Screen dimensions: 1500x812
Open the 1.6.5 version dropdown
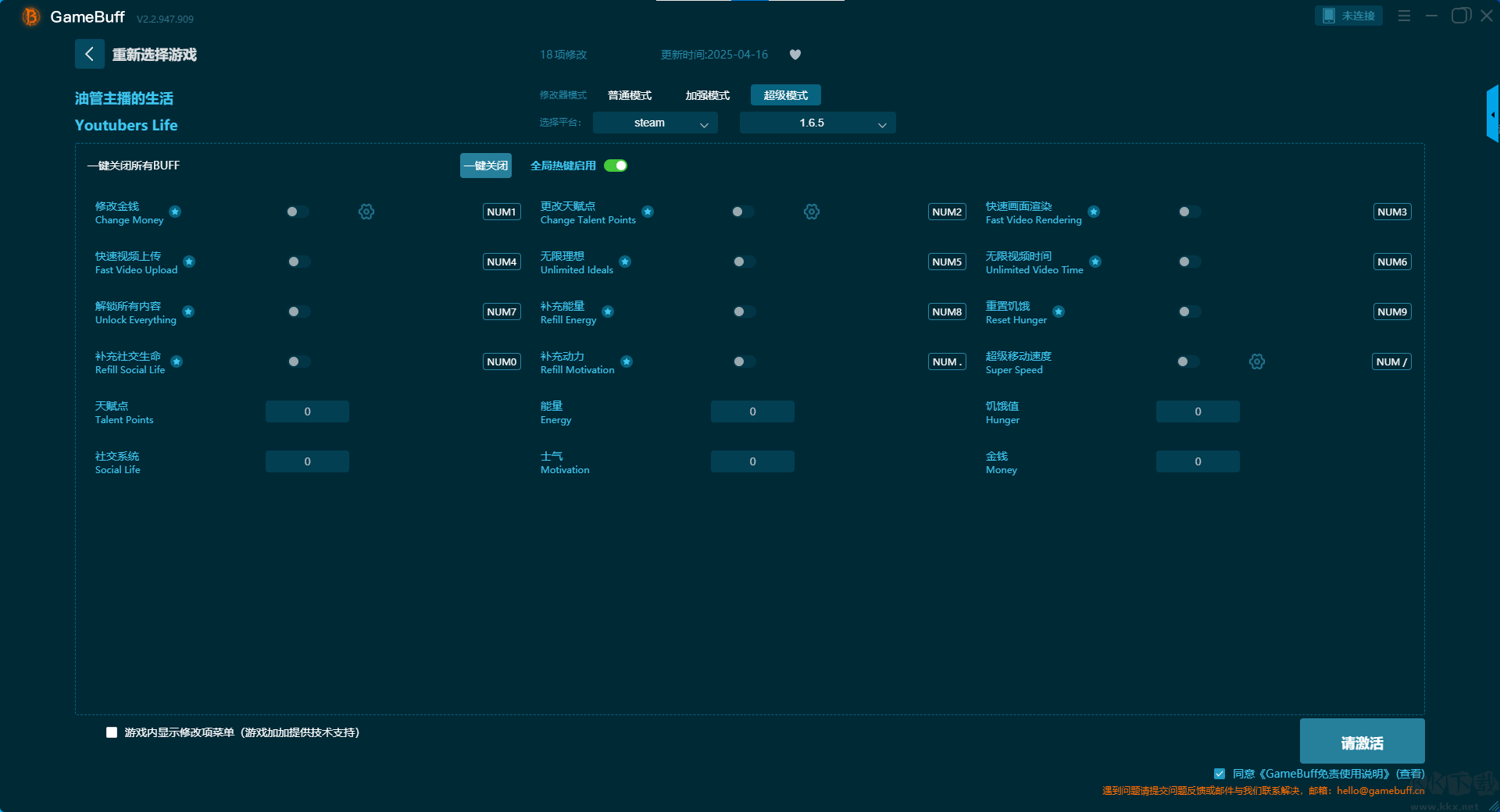pyautogui.click(x=817, y=123)
